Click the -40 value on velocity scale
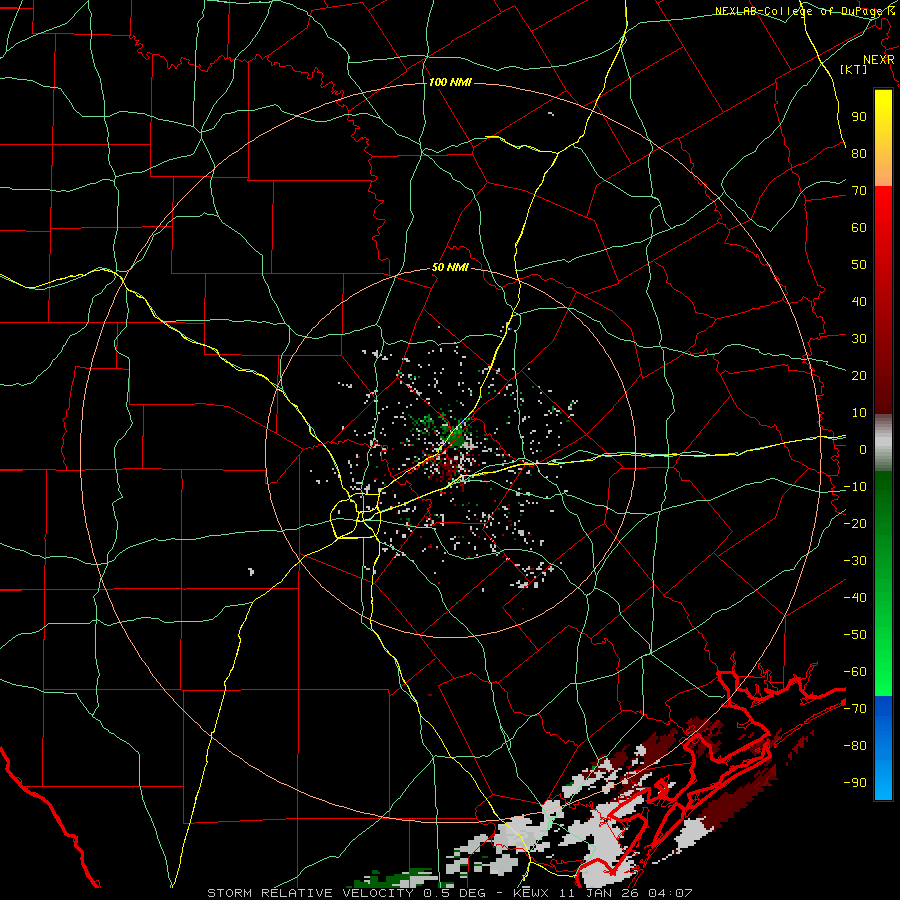Viewport: 900px width, 900px height. click(x=855, y=598)
